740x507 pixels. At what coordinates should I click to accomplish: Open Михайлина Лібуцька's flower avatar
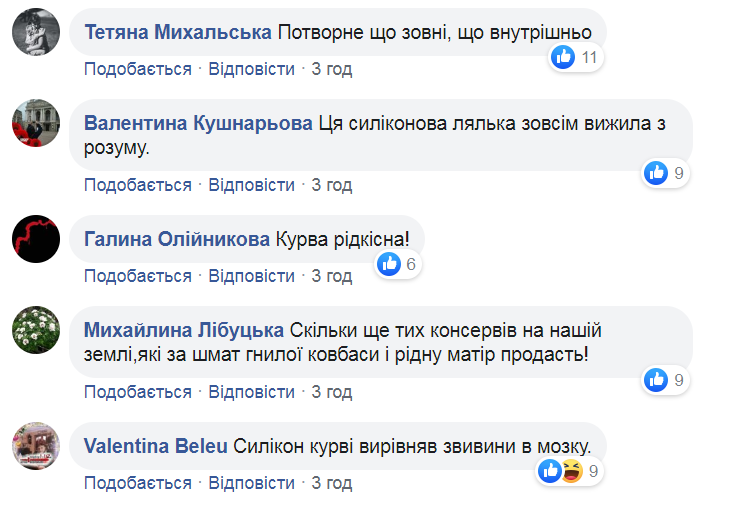[34, 331]
